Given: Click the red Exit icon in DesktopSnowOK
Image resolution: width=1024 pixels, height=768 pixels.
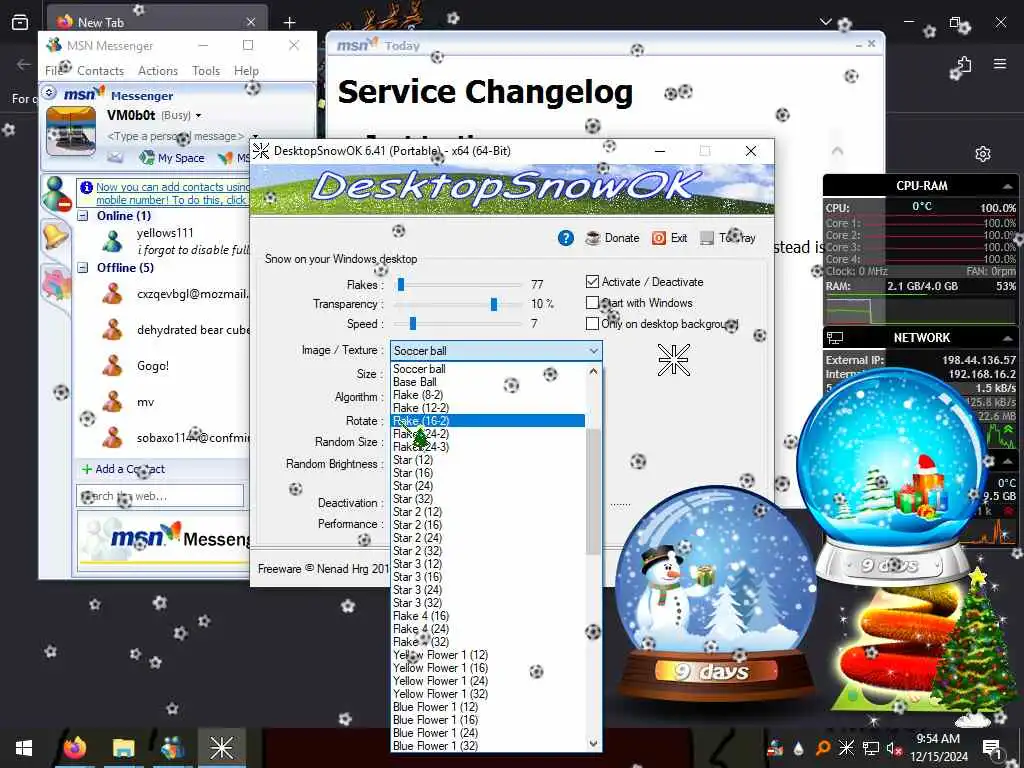Looking at the screenshot, I should pos(659,238).
